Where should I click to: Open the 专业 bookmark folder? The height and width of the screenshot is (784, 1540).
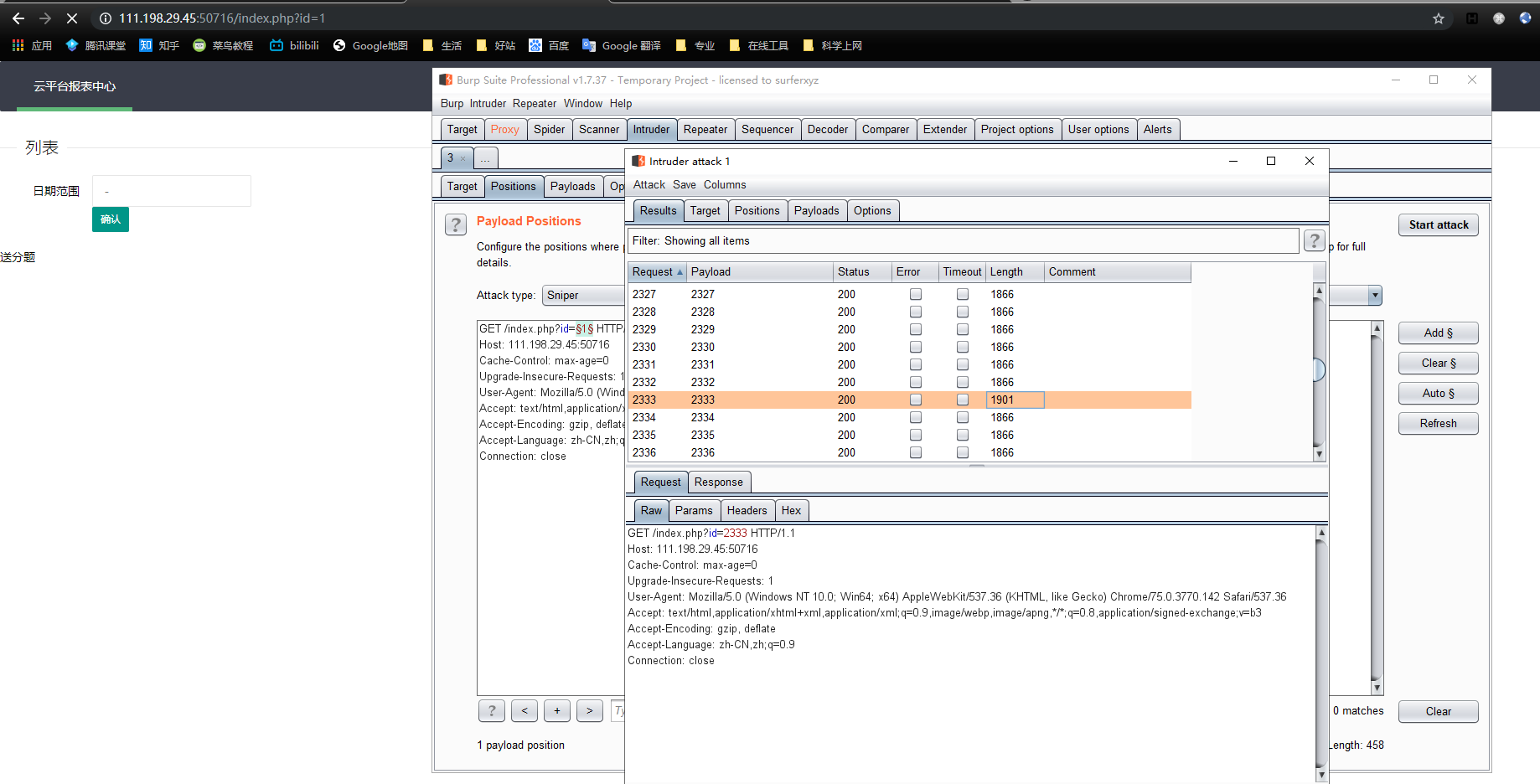(x=695, y=45)
